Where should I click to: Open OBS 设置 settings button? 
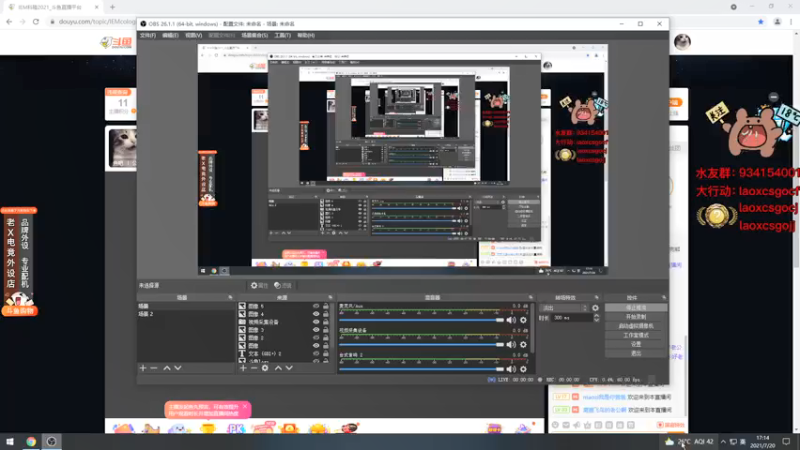pyautogui.click(x=636, y=344)
